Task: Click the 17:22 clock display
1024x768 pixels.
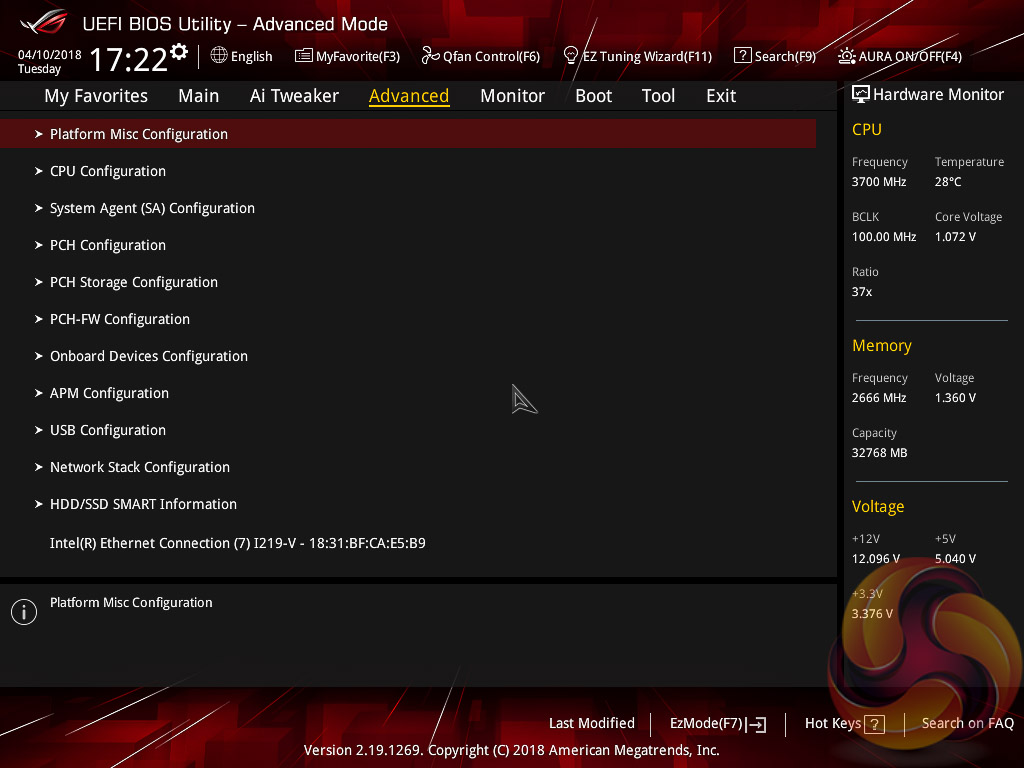Action: tap(129, 59)
